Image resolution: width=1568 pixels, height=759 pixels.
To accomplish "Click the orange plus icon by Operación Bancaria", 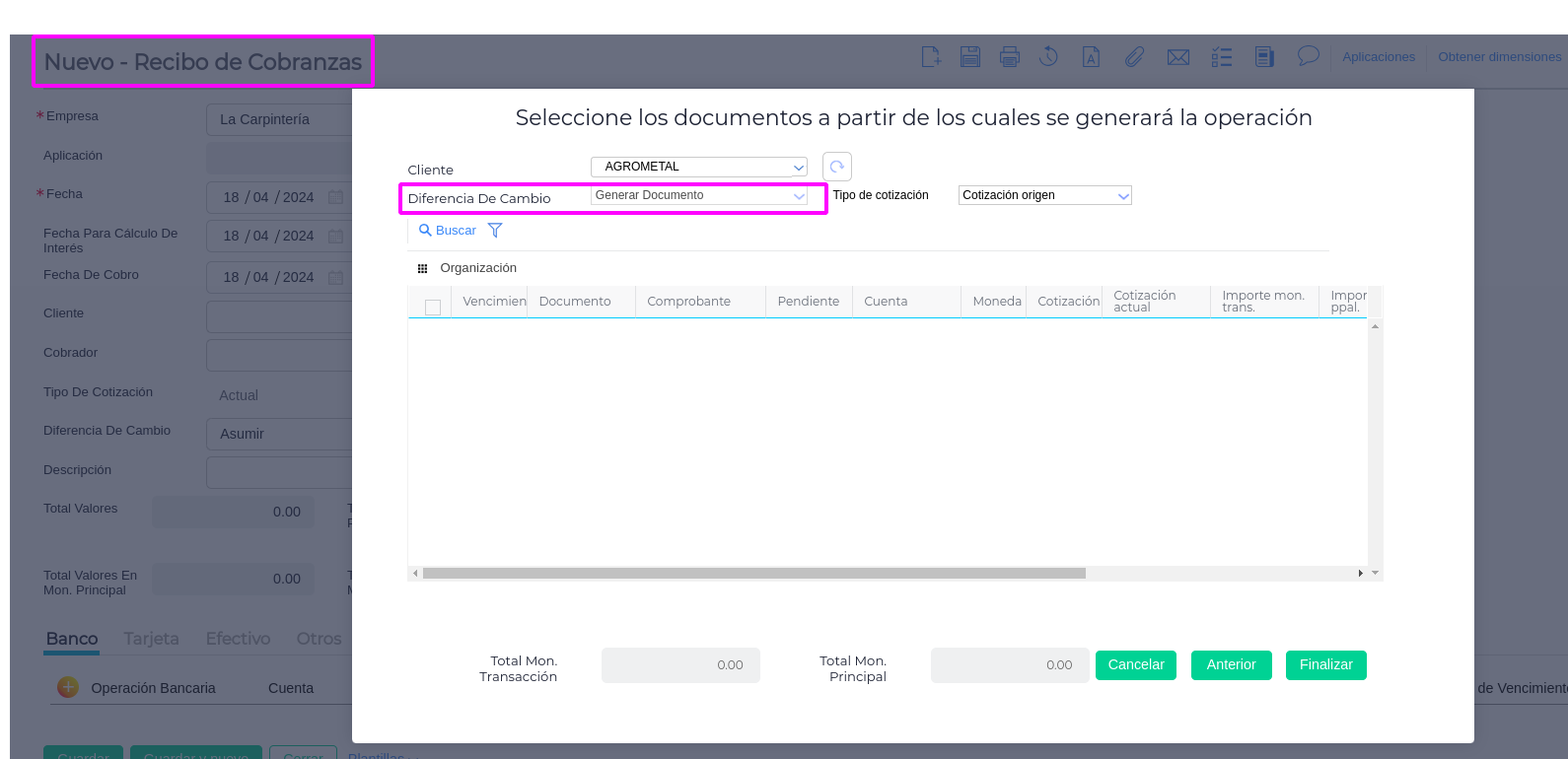I will pos(68,687).
